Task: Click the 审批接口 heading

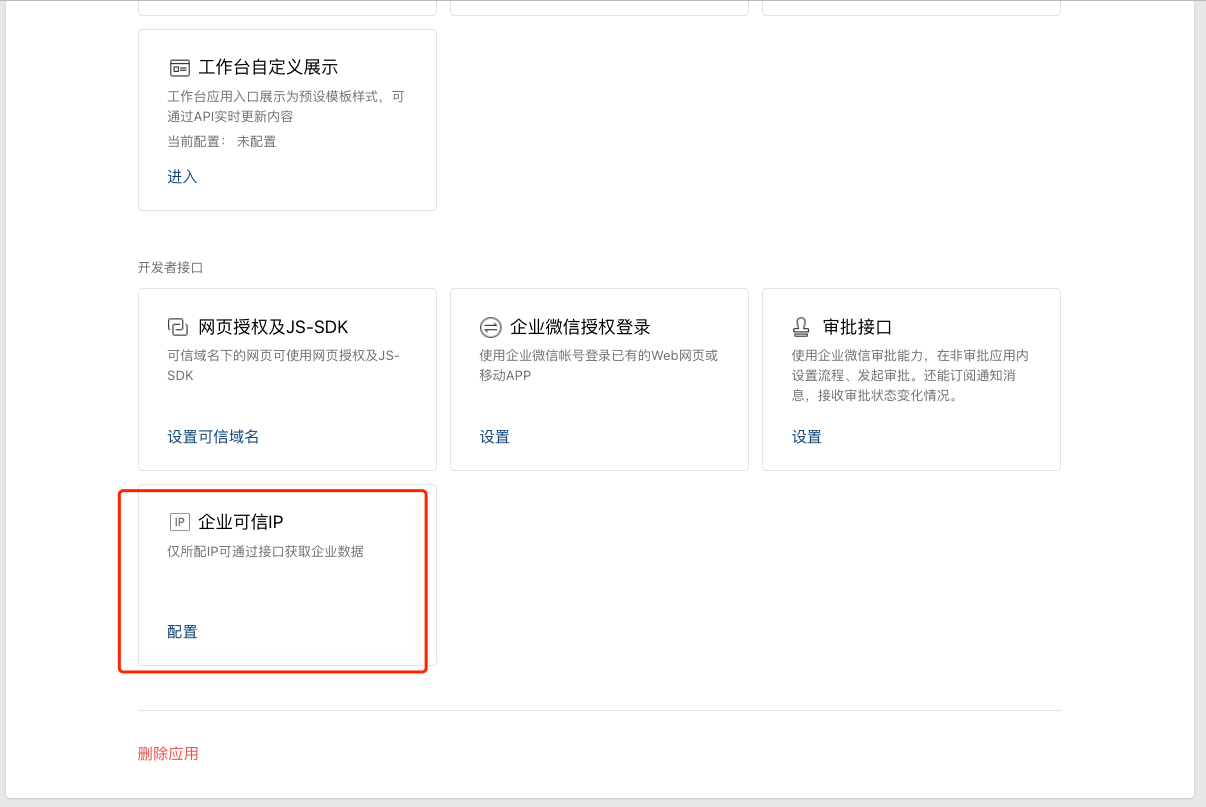Action: 857,327
